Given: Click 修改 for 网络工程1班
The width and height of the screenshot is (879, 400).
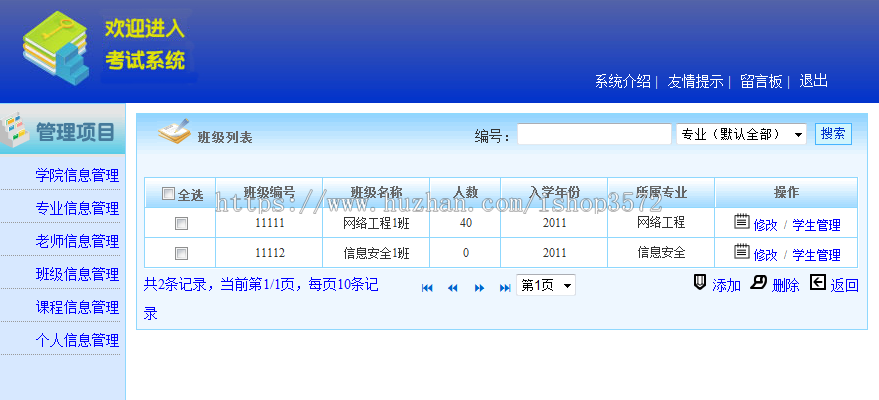Looking at the screenshot, I should coord(765,225).
